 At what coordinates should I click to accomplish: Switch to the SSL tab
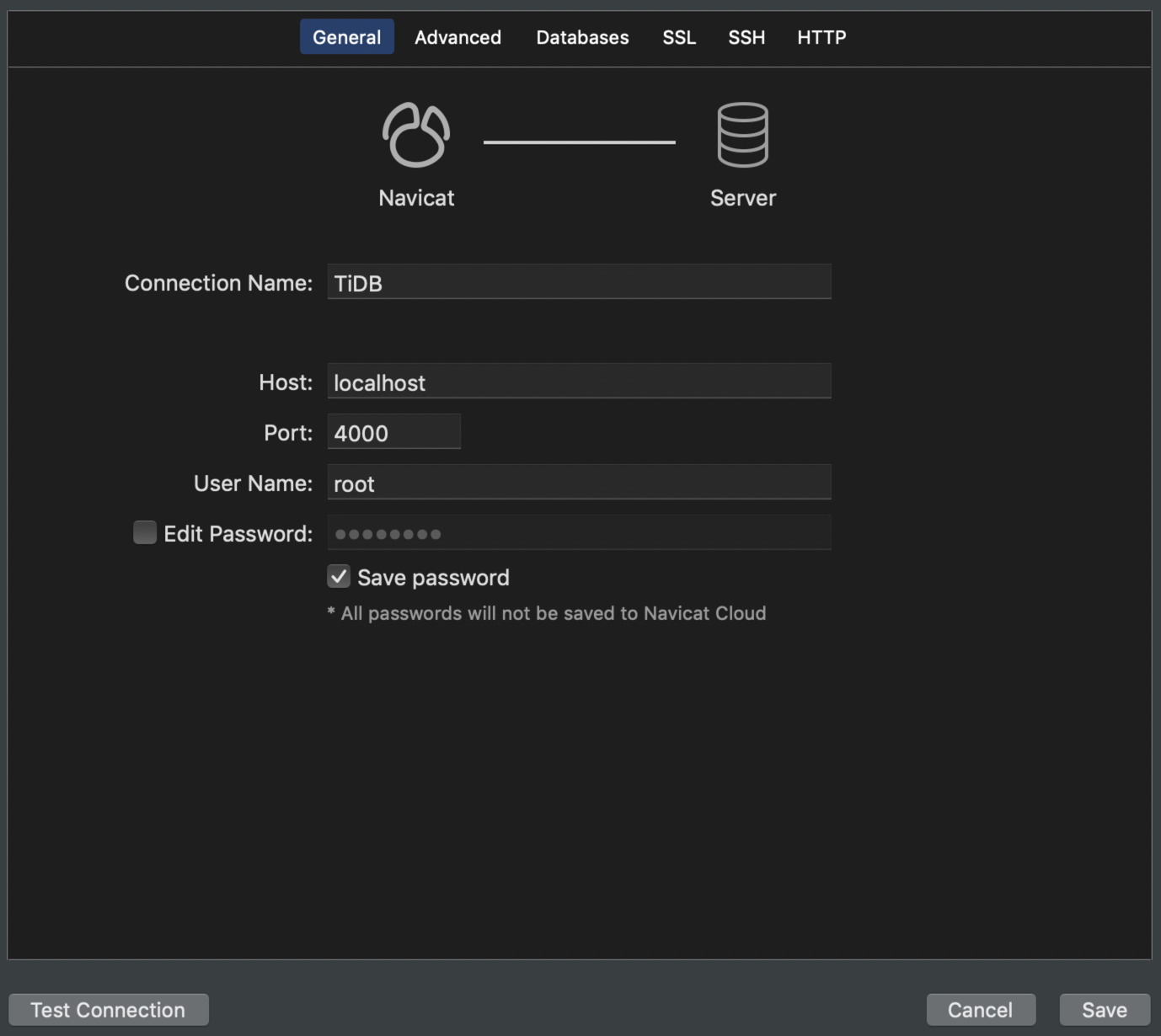click(x=679, y=37)
